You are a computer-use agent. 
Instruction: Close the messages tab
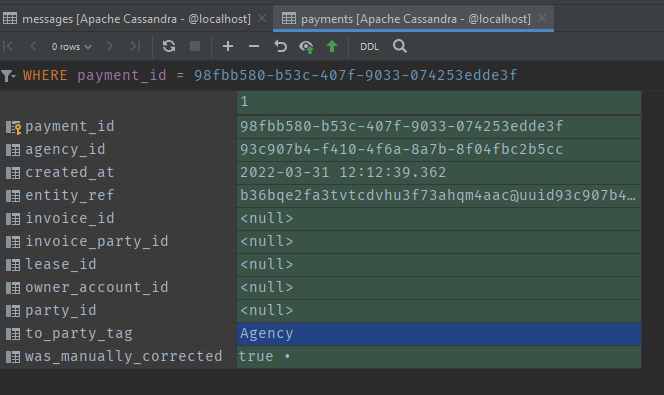pos(262,18)
